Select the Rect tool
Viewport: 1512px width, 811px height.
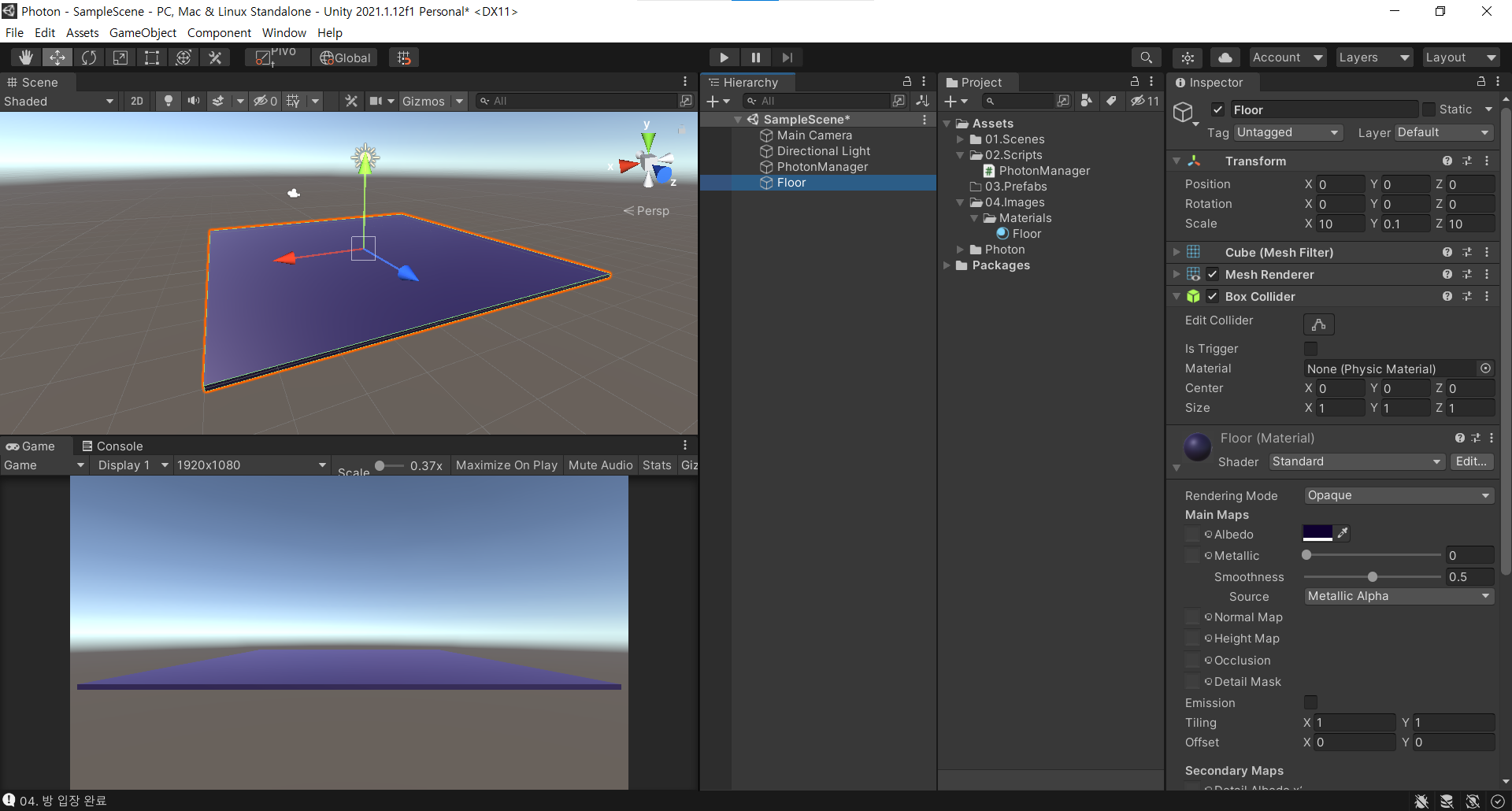(x=152, y=57)
